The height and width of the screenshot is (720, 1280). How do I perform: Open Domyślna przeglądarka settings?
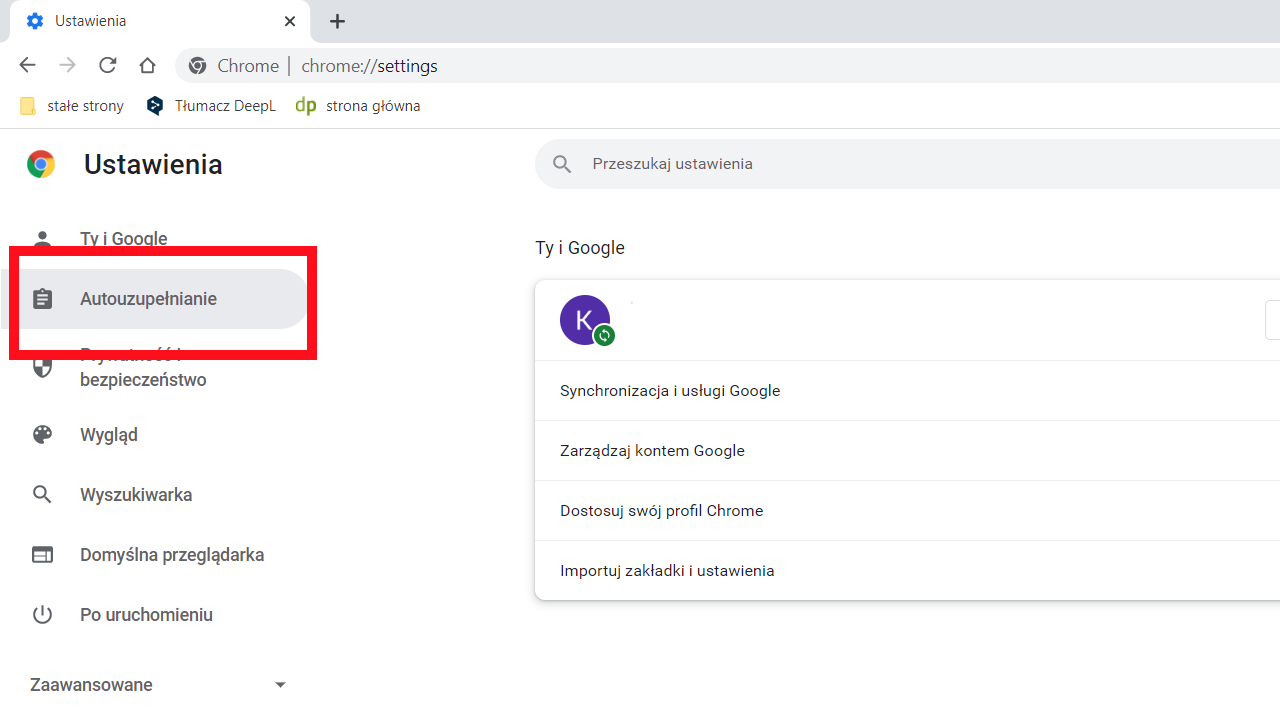point(172,554)
